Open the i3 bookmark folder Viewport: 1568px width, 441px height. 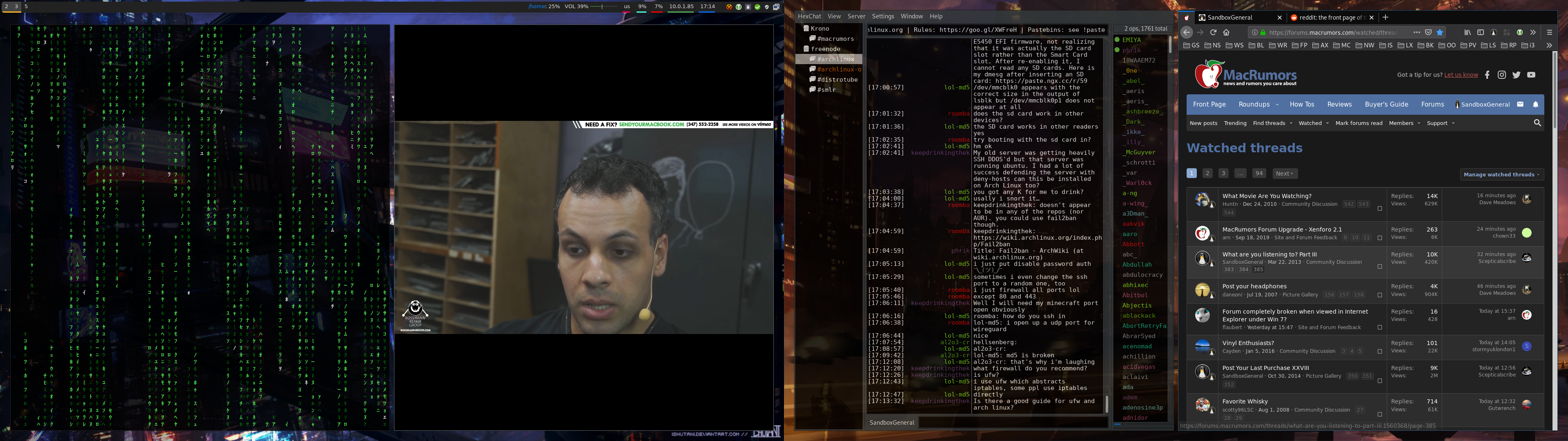click(x=1528, y=45)
